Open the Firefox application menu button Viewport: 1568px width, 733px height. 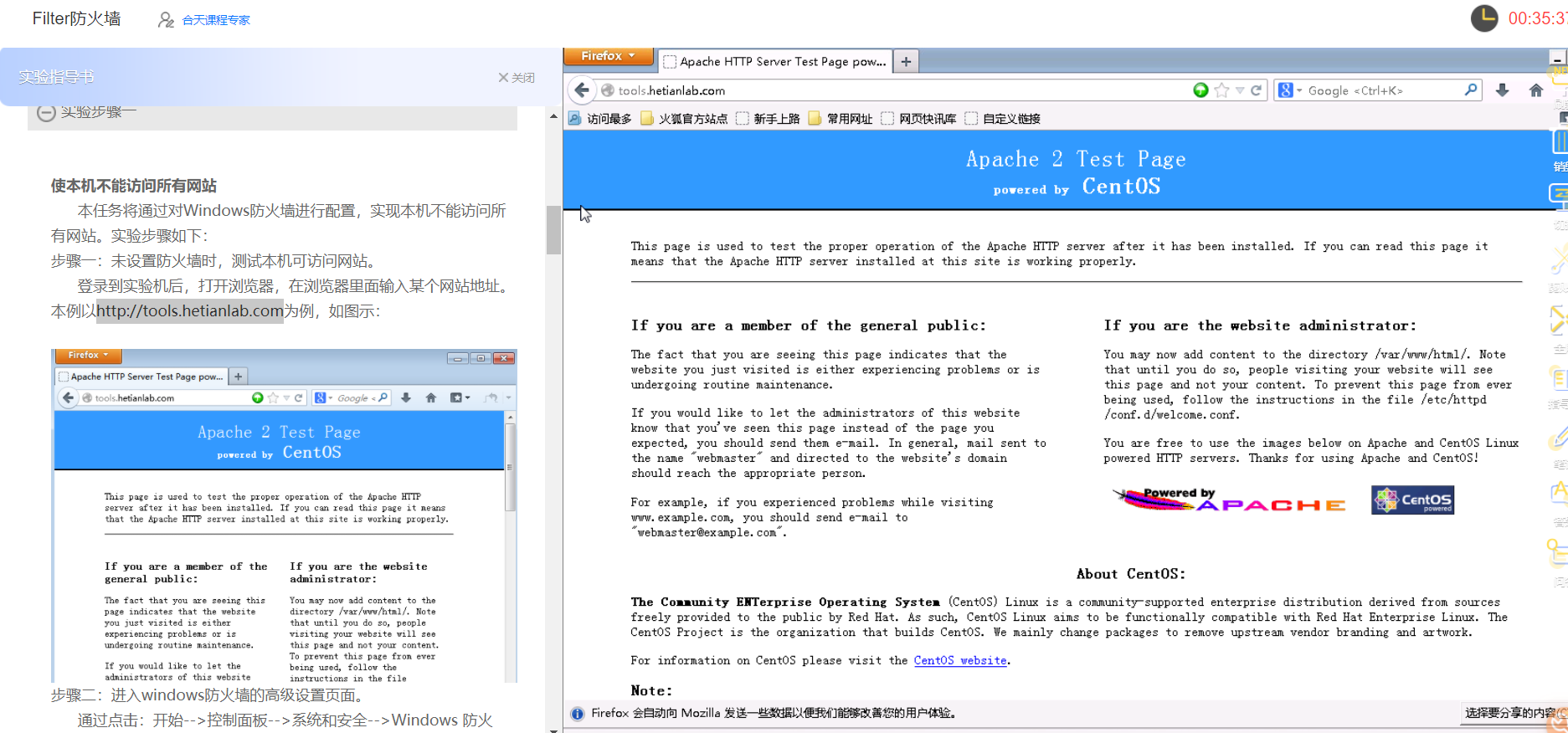coord(609,56)
